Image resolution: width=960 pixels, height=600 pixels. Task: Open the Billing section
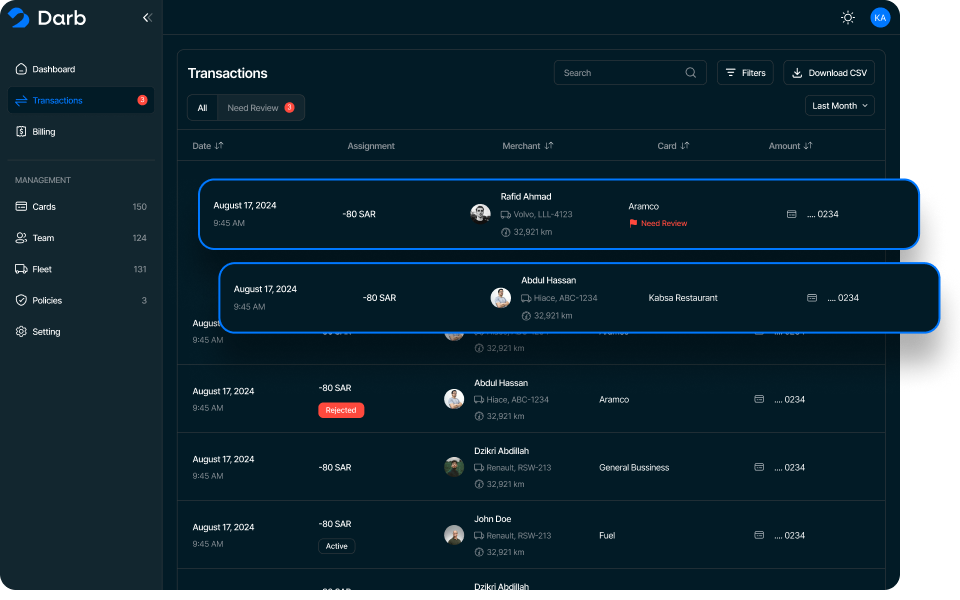[x=43, y=132]
